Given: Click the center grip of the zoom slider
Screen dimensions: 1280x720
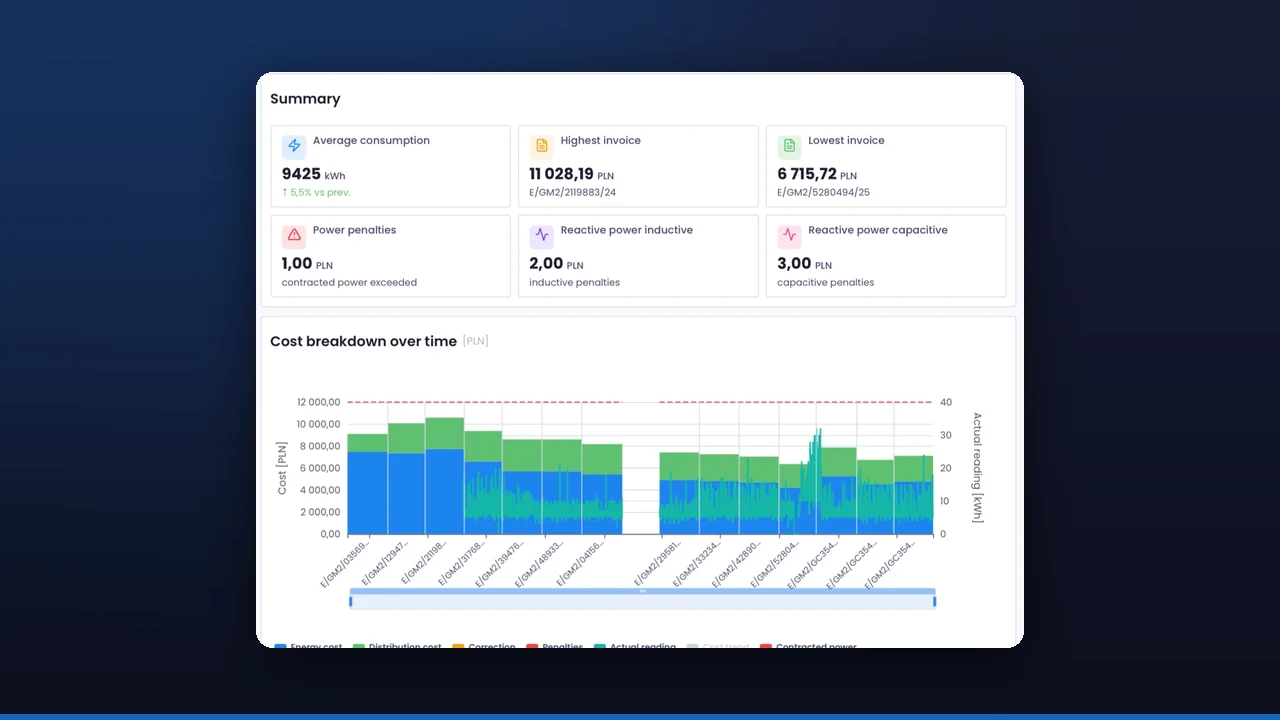Looking at the screenshot, I should [x=642, y=591].
